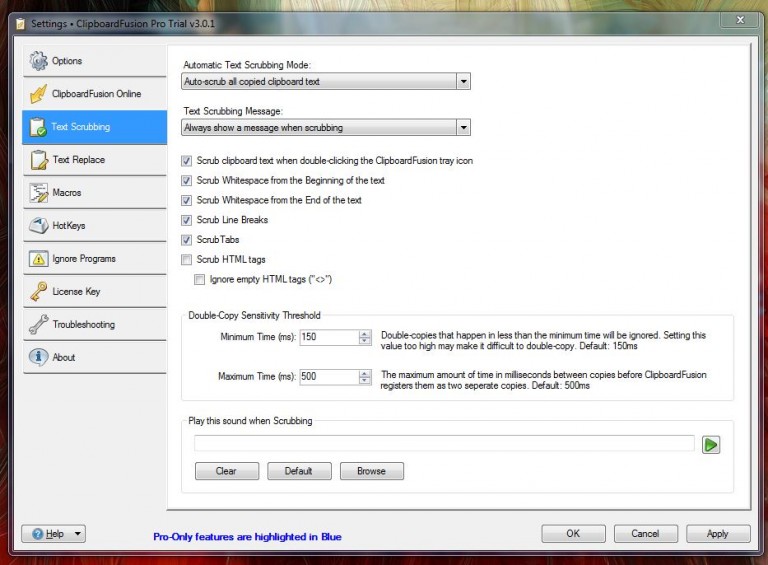Click the About info icon
768x565 pixels.
[x=38, y=357]
